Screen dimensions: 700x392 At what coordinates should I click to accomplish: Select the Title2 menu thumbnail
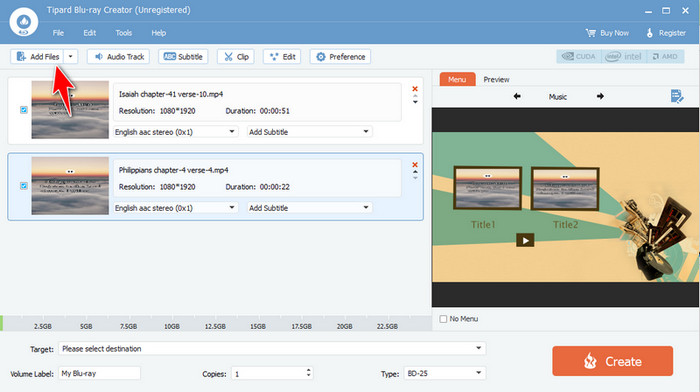point(565,188)
